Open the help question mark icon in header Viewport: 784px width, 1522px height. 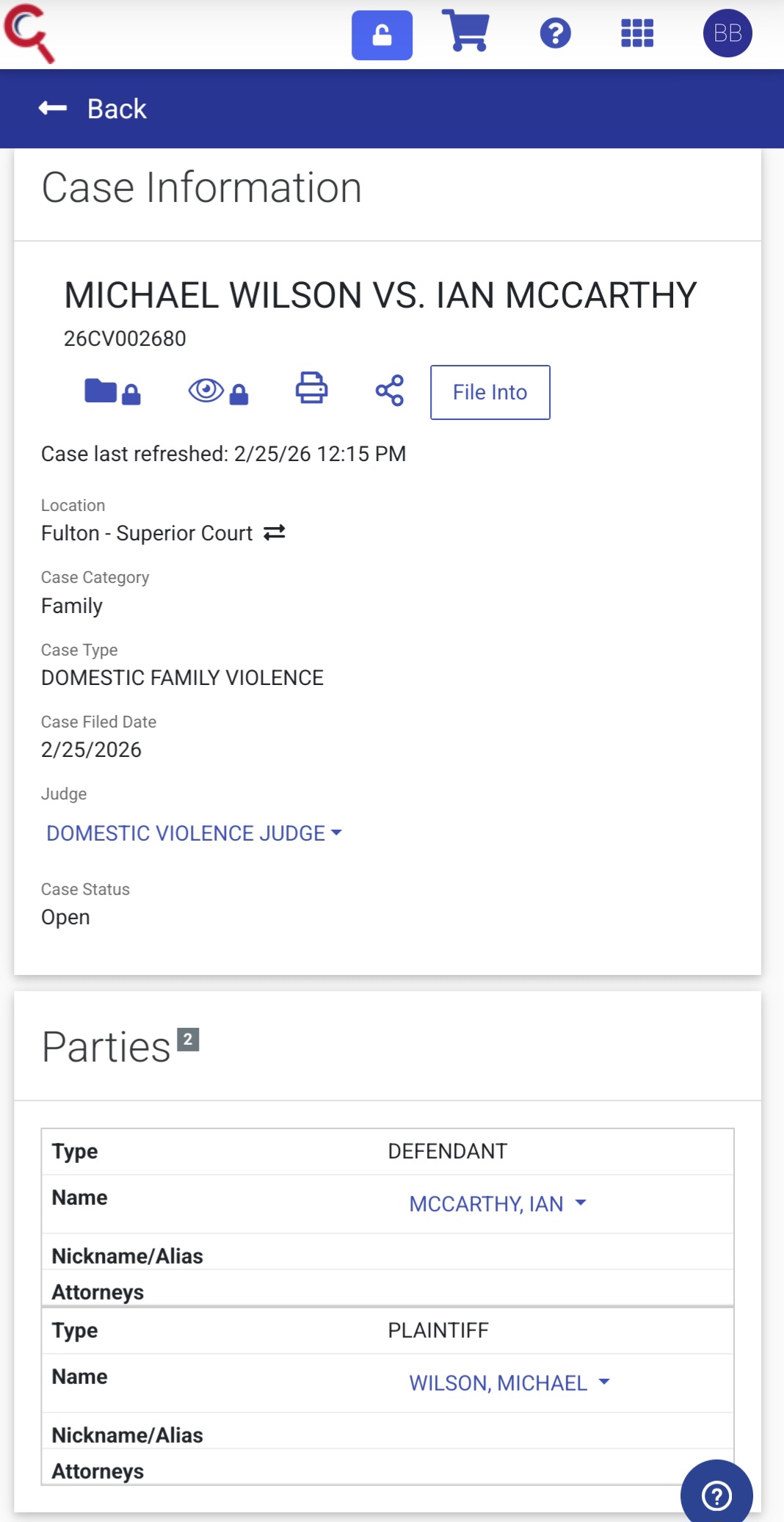tap(556, 33)
